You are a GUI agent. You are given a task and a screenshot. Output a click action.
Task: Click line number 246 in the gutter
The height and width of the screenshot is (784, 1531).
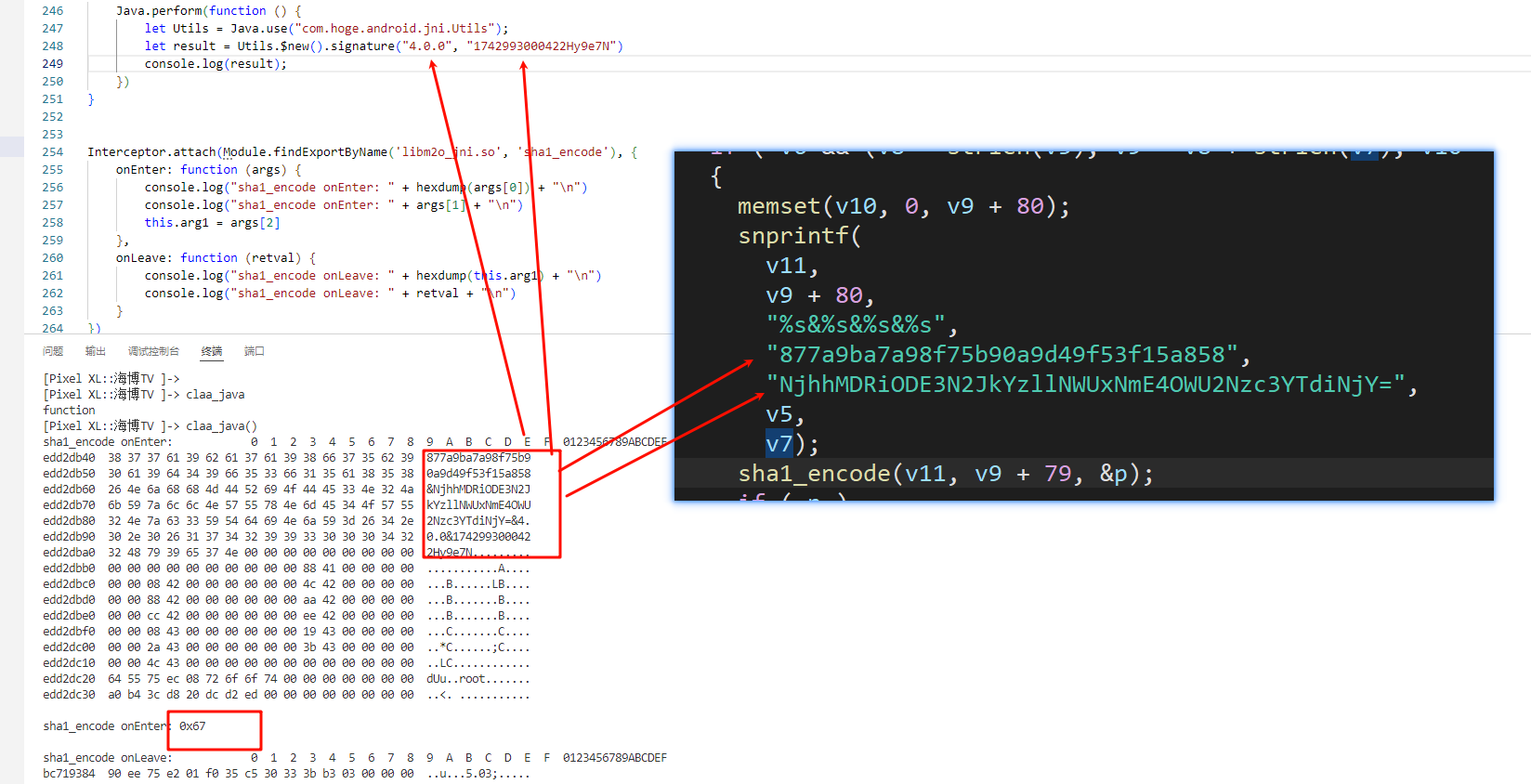click(53, 11)
